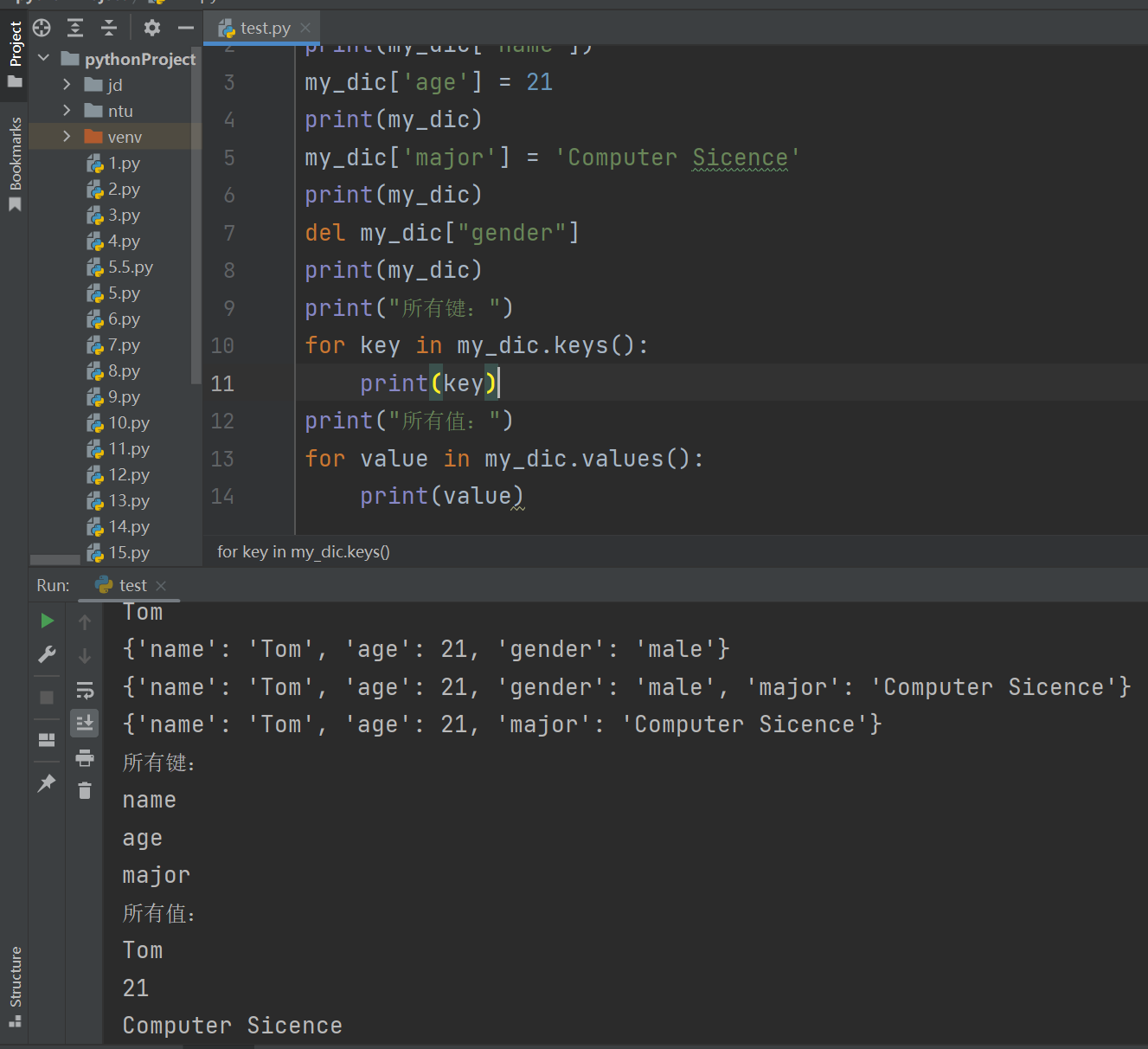Open the 10.py file in tree
1148x1049 pixels.
128,422
